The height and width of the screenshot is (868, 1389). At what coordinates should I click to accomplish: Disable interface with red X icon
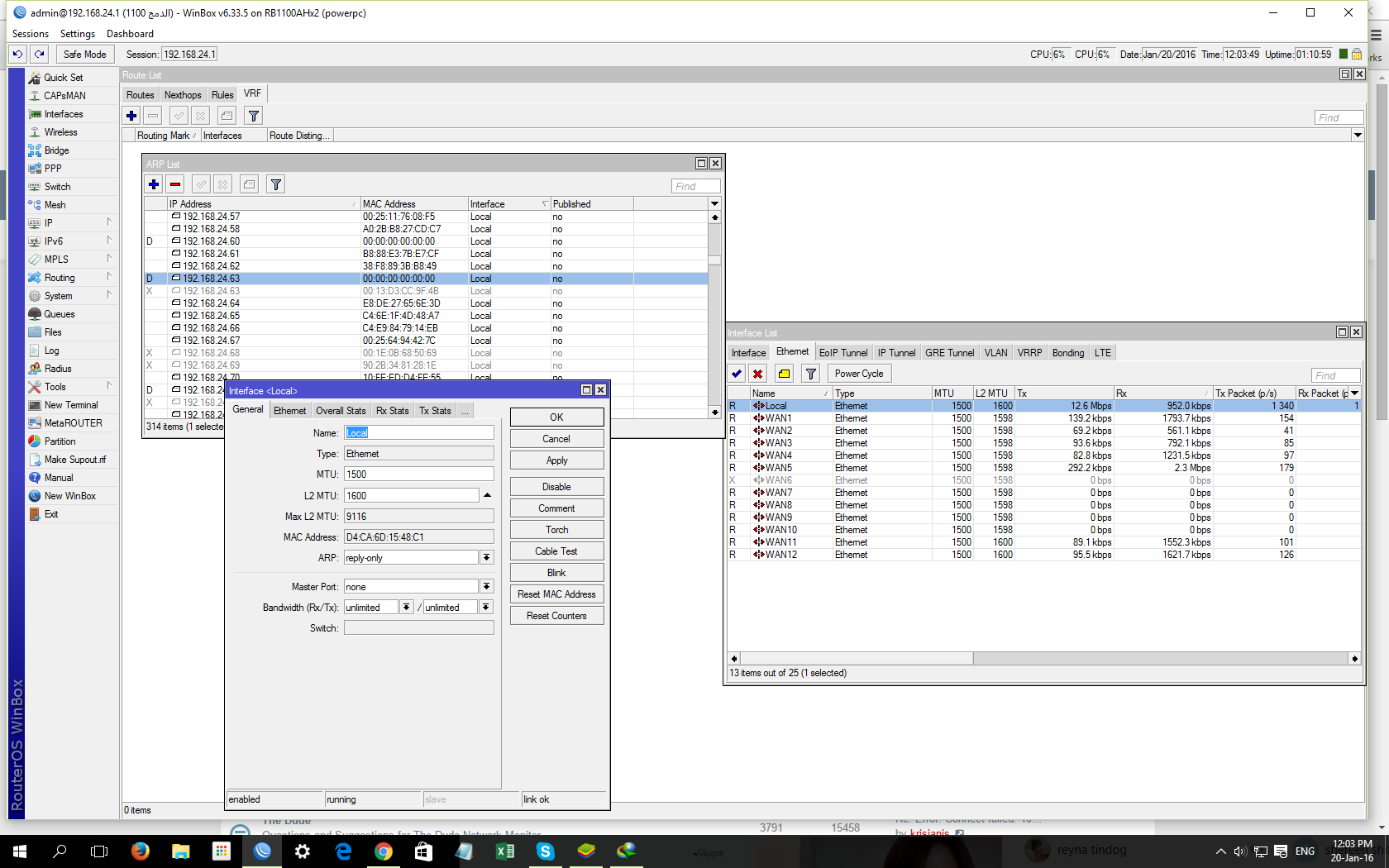(x=758, y=374)
